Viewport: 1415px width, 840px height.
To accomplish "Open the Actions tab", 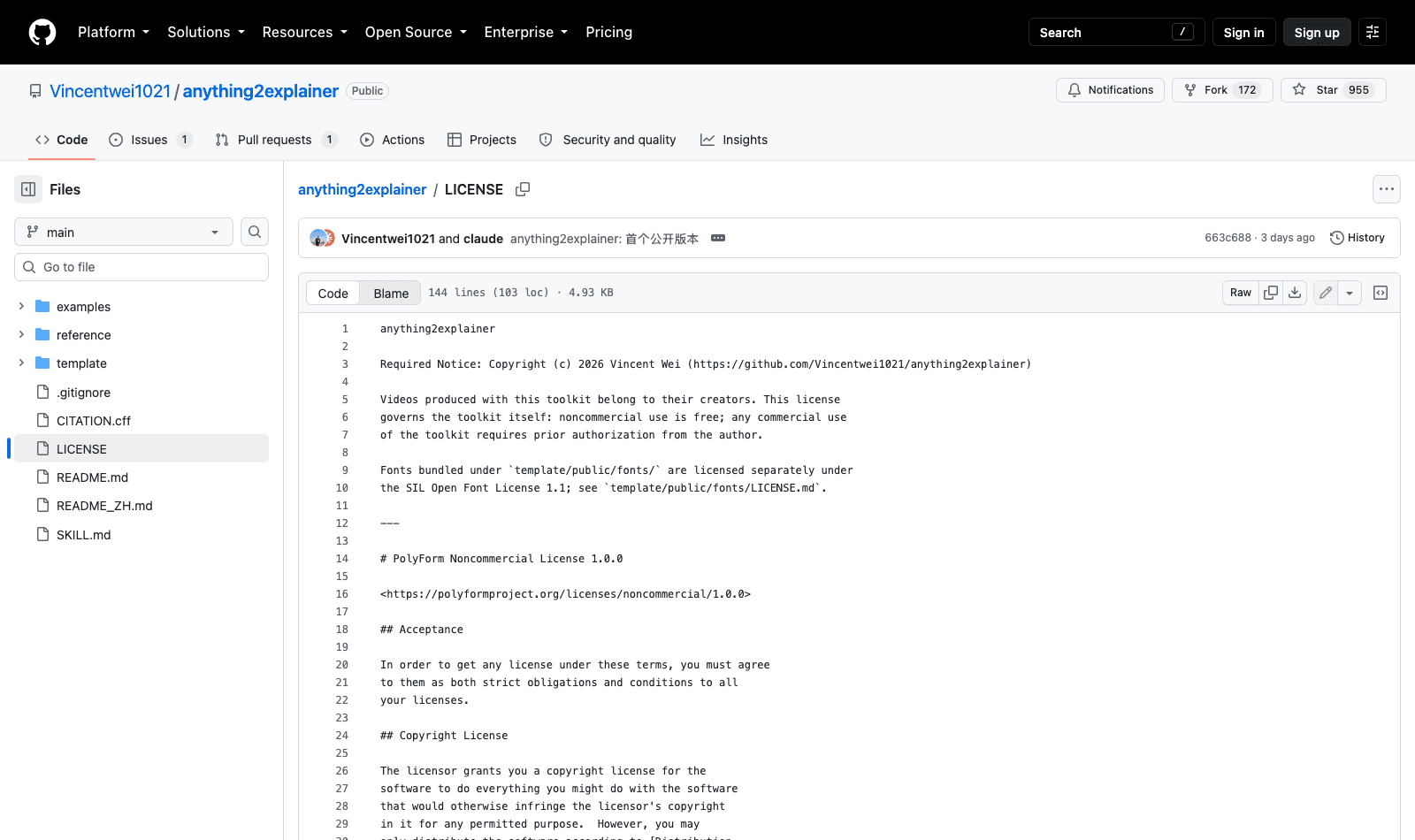I will (392, 140).
